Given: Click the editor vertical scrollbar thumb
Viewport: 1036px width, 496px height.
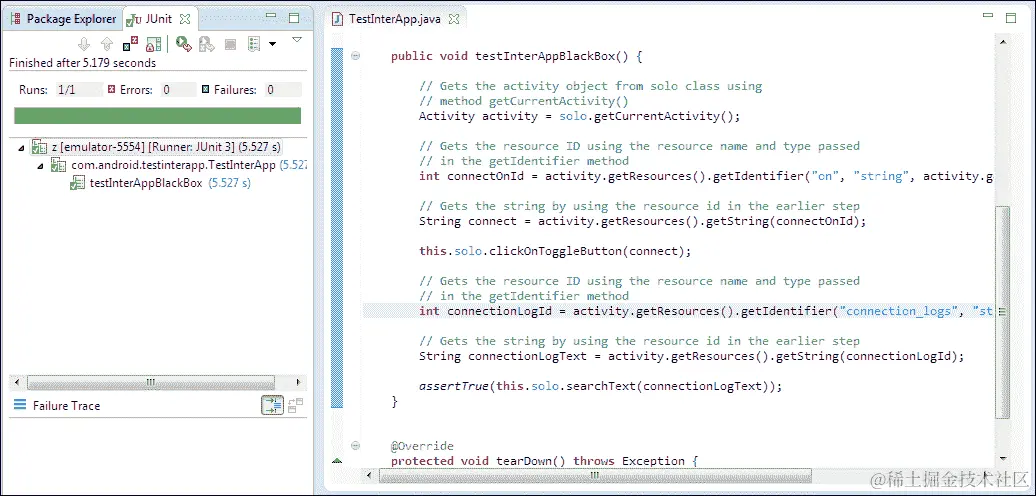Looking at the screenshot, I should [1003, 312].
